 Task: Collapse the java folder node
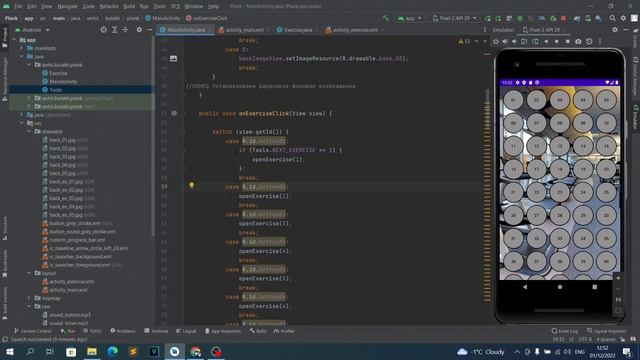pyautogui.click(x=22, y=56)
